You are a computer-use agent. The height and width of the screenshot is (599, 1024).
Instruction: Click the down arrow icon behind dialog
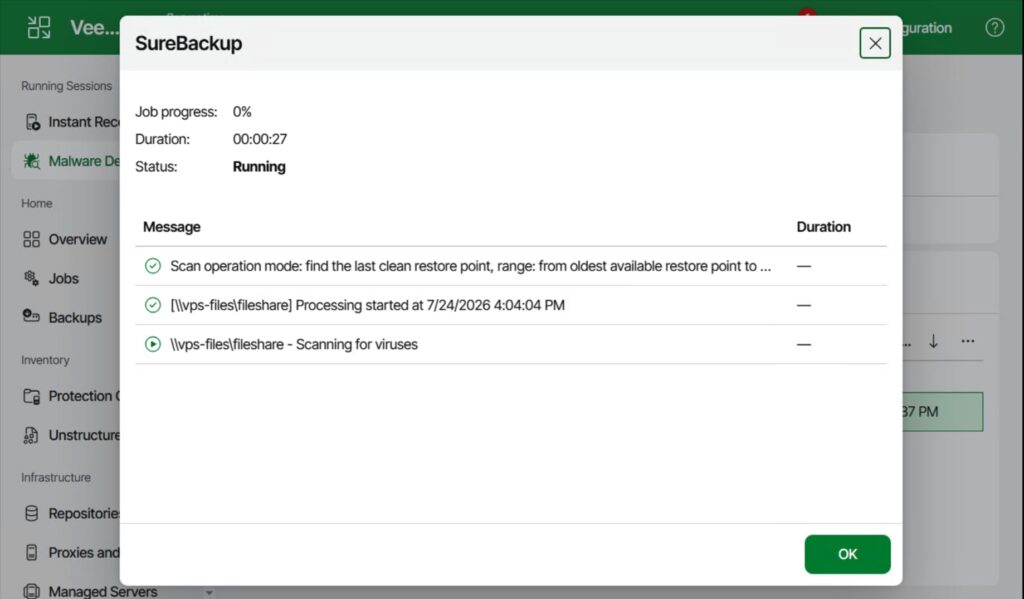[933, 341]
